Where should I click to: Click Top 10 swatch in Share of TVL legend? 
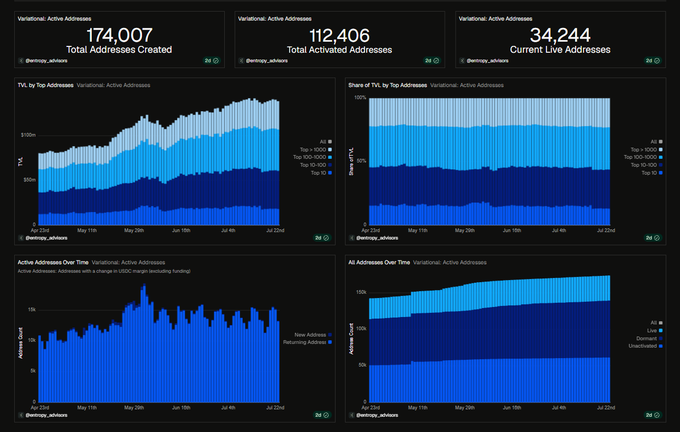(661, 173)
